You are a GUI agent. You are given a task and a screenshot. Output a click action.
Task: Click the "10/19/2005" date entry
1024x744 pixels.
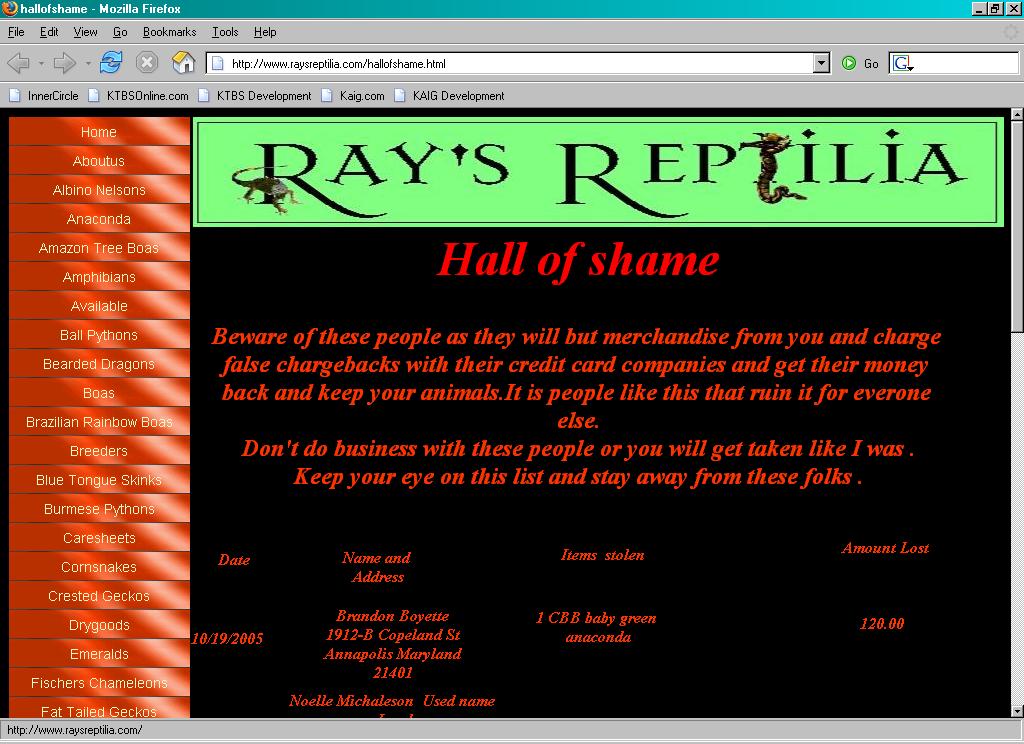coord(227,639)
